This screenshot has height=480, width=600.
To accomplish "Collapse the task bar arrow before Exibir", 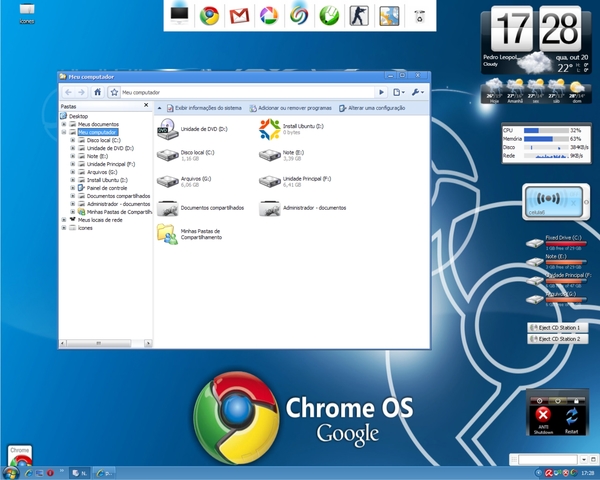I will coord(160,108).
